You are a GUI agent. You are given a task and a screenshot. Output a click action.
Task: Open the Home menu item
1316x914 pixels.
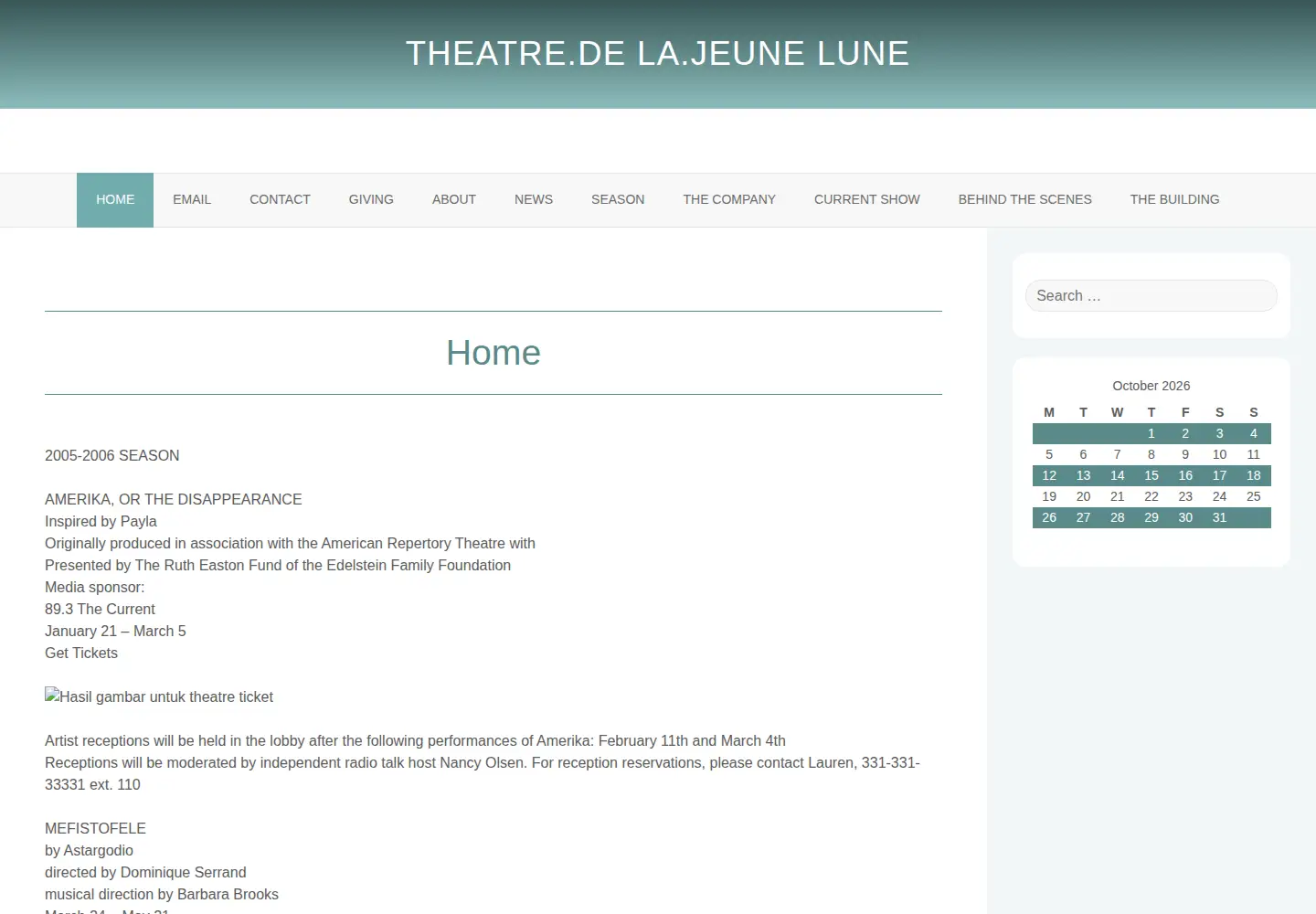pos(115,199)
